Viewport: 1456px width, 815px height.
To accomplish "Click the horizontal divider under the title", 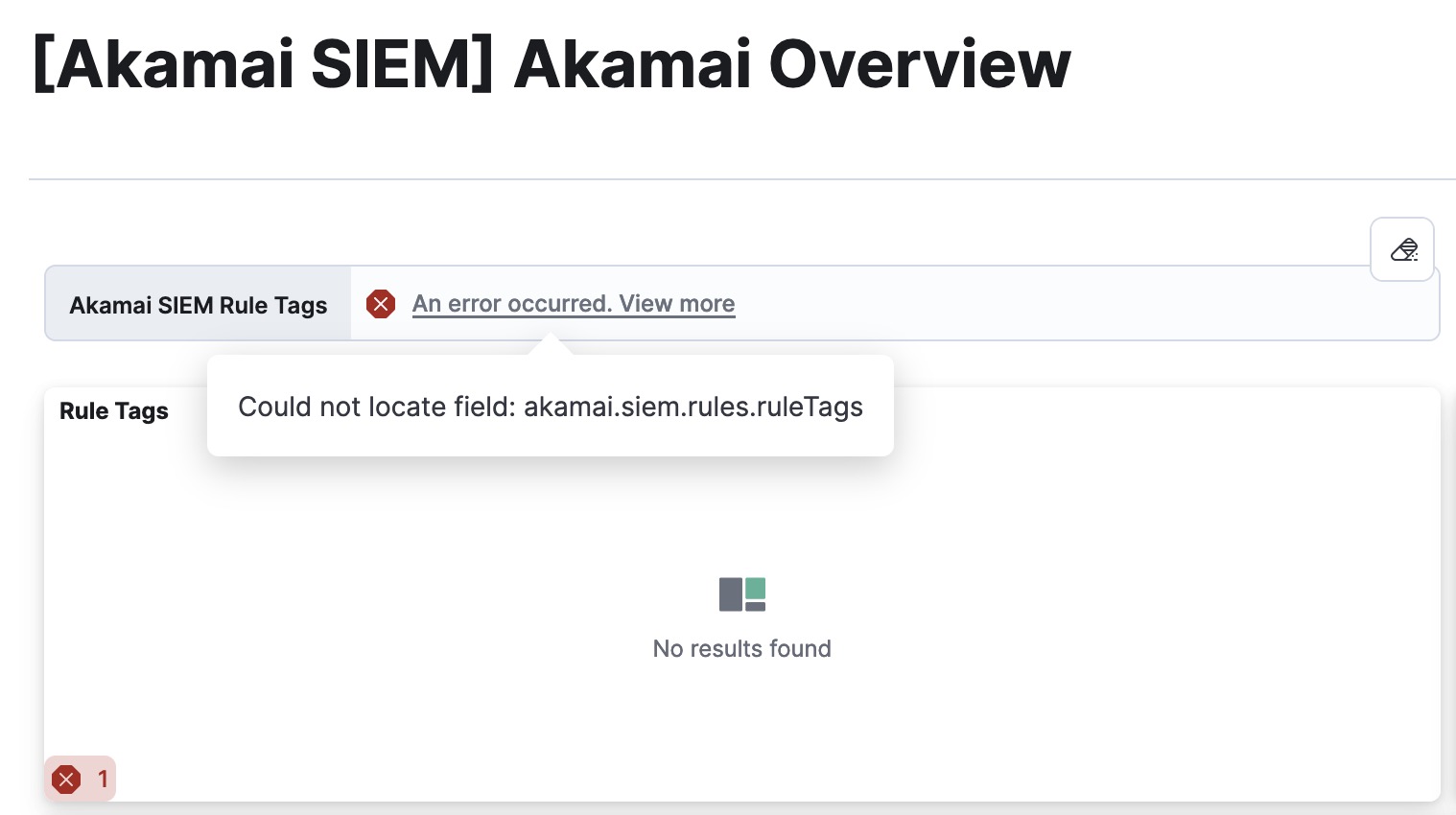I will click(x=742, y=179).
